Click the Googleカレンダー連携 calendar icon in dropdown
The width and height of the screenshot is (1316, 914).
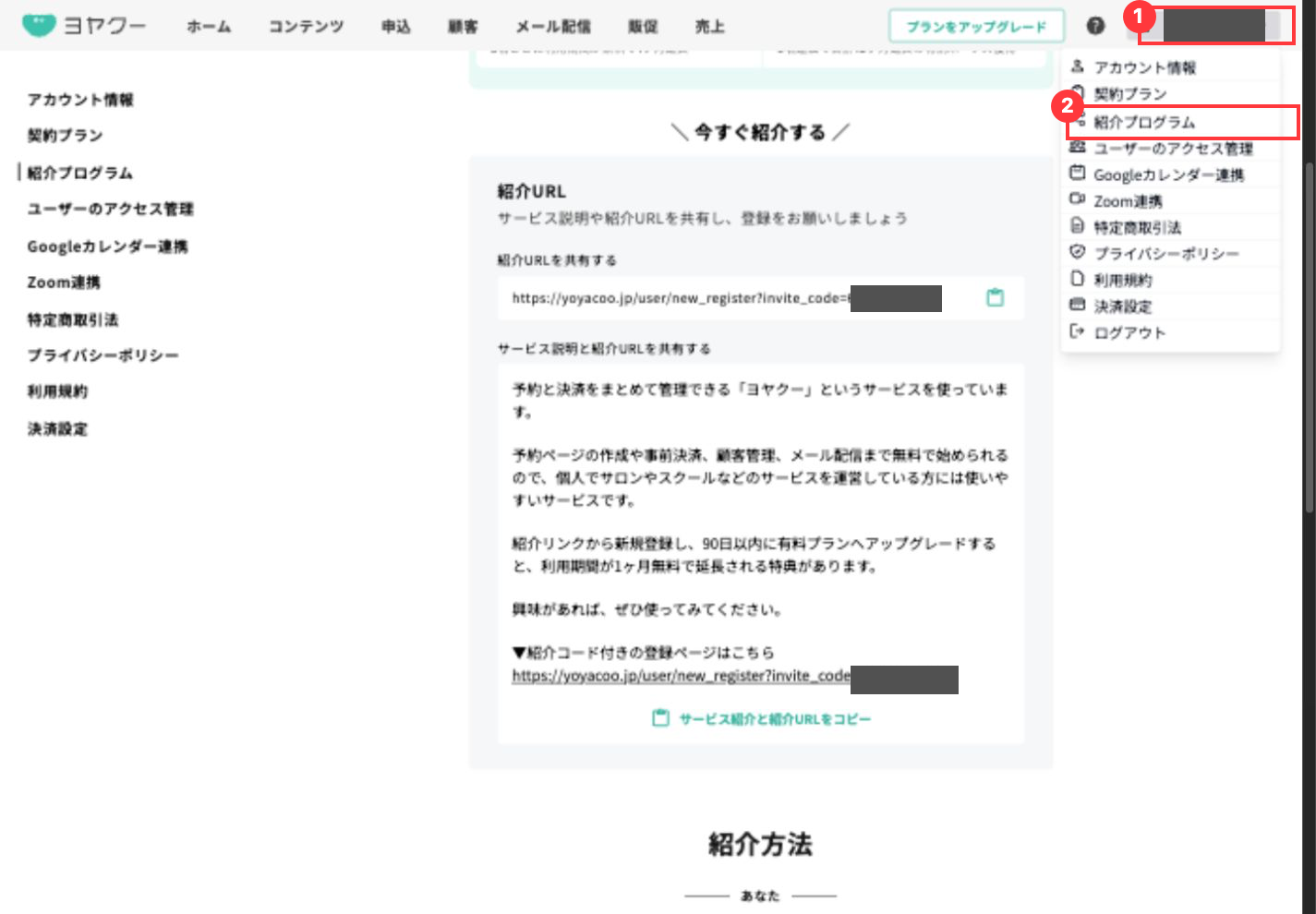coord(1077,174)
